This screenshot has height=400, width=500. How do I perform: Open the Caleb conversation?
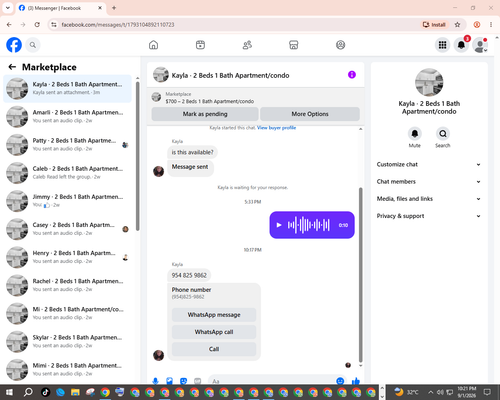[x=67, y=173]
